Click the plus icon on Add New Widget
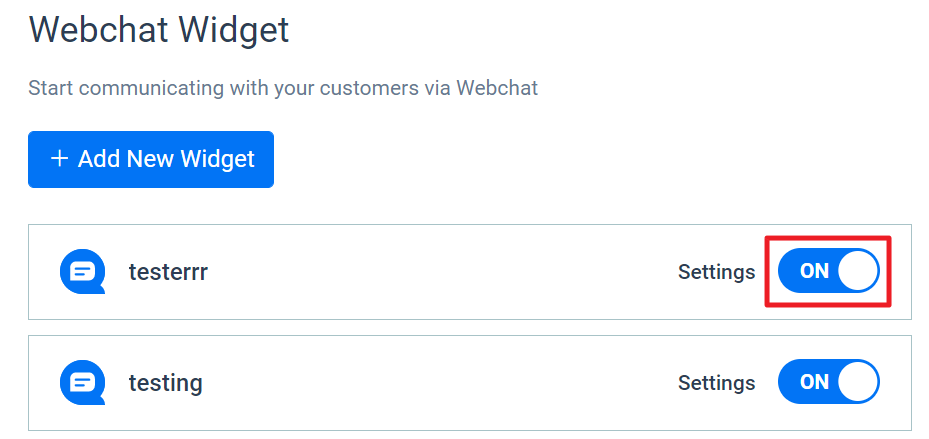This screenshot has height=439, width=929. click(59, 159)
